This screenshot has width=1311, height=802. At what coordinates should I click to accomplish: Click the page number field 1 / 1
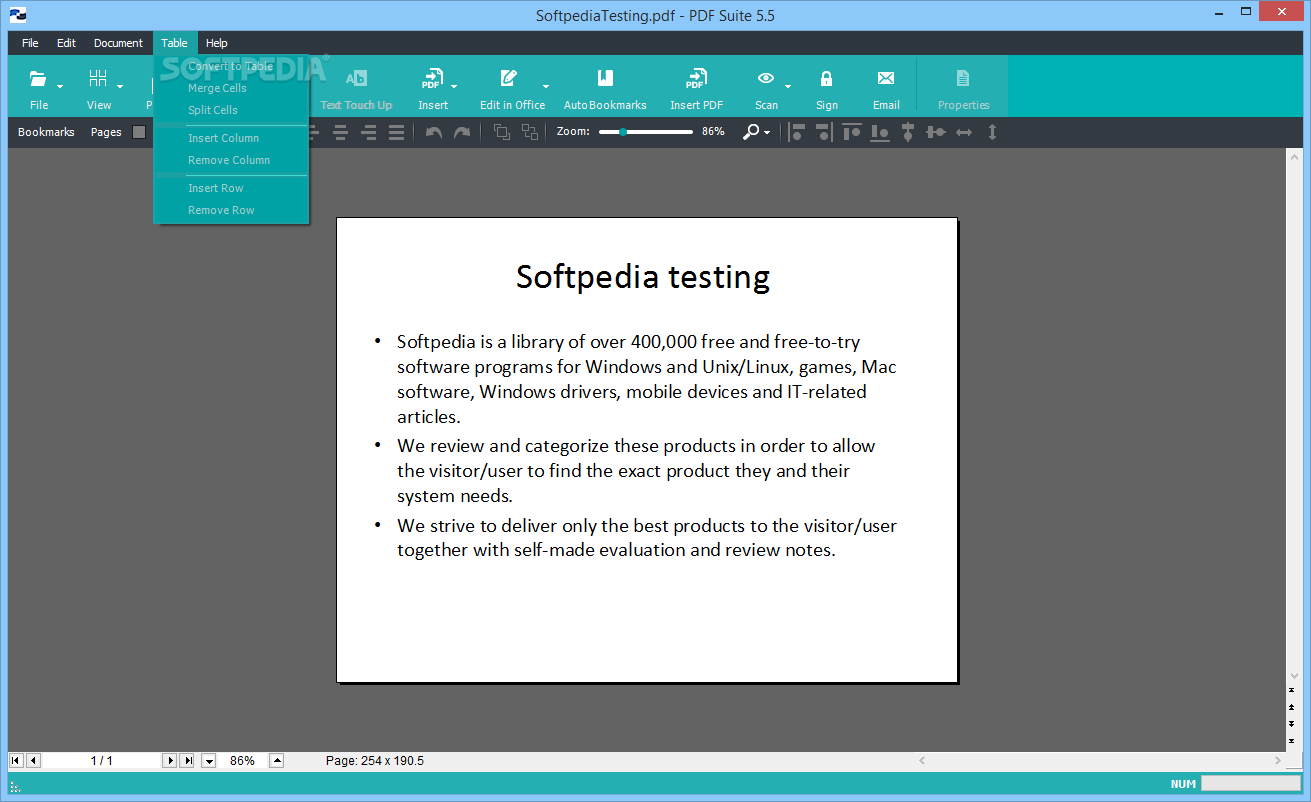click(101, 761)
